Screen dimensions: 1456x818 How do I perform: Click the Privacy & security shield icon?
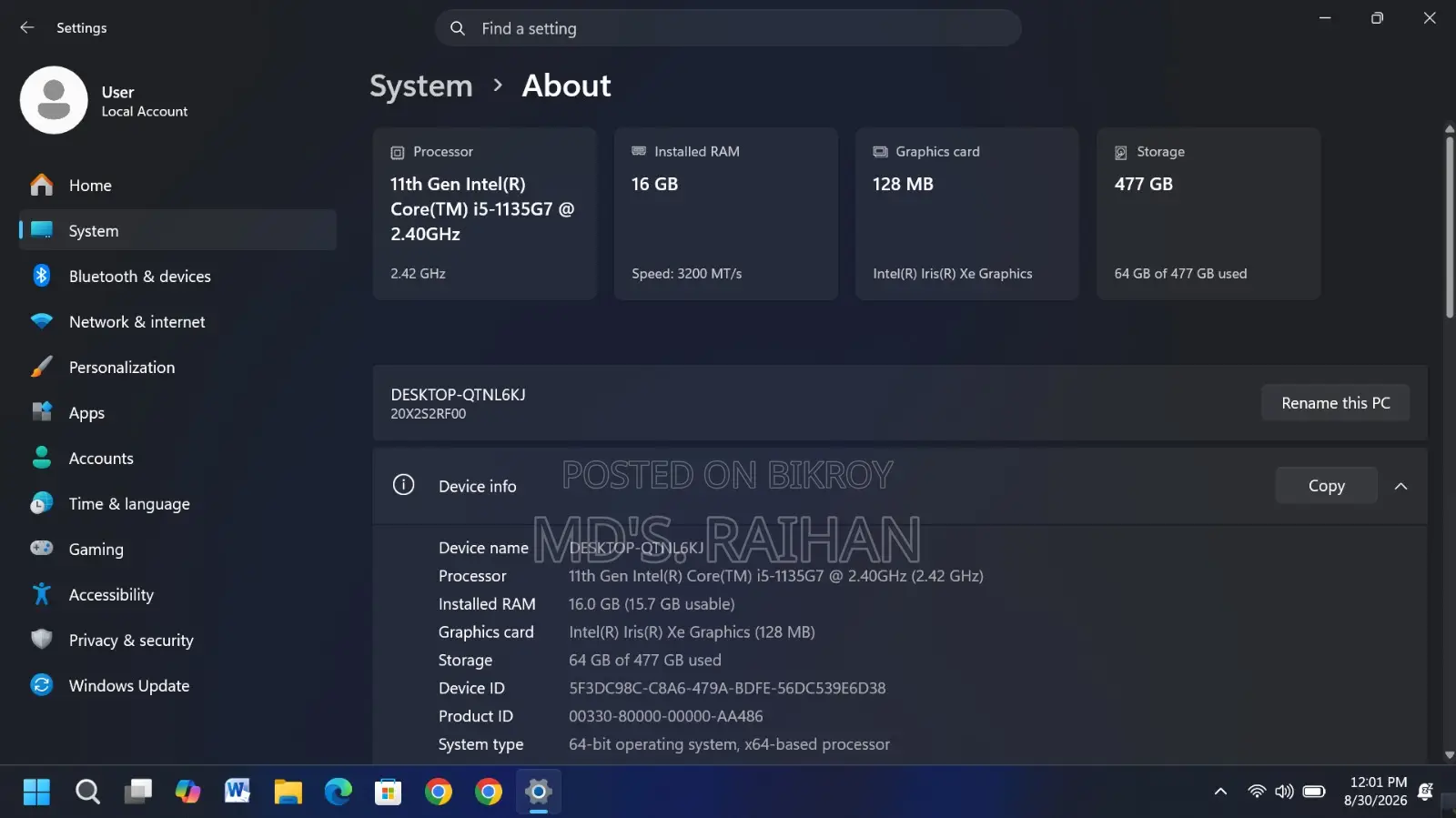(42, 640)
